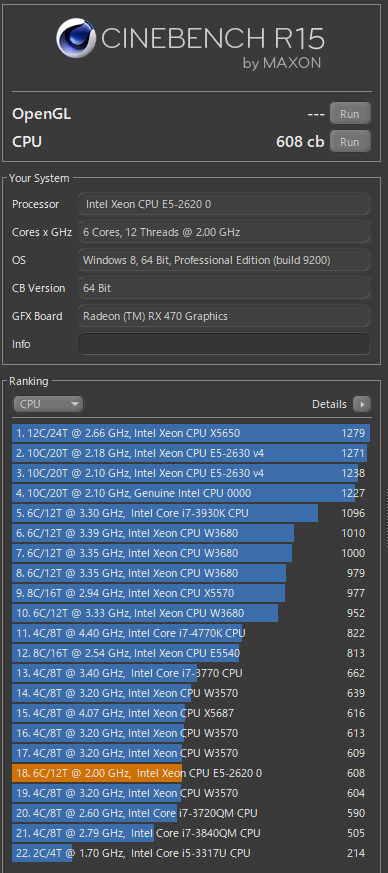Viewport: 388px width, 873px height.
Task: Select ranking row 8 W3680 scoring 979
Action: pyautogui.click(x=191, y=573)
